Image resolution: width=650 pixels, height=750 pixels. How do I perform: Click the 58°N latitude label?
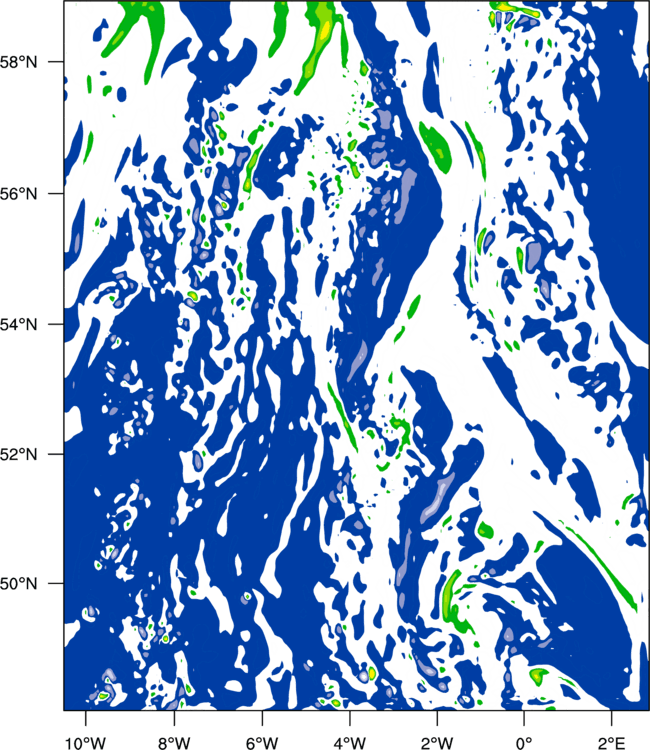(x=18, y=62)
